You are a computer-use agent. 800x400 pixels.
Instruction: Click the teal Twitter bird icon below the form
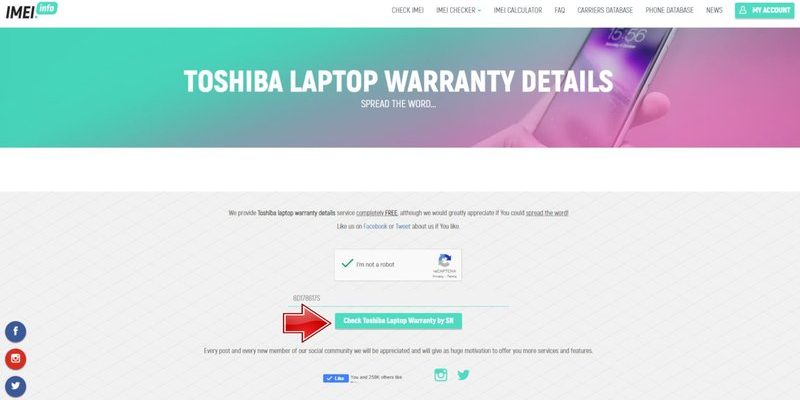(463, 375)
